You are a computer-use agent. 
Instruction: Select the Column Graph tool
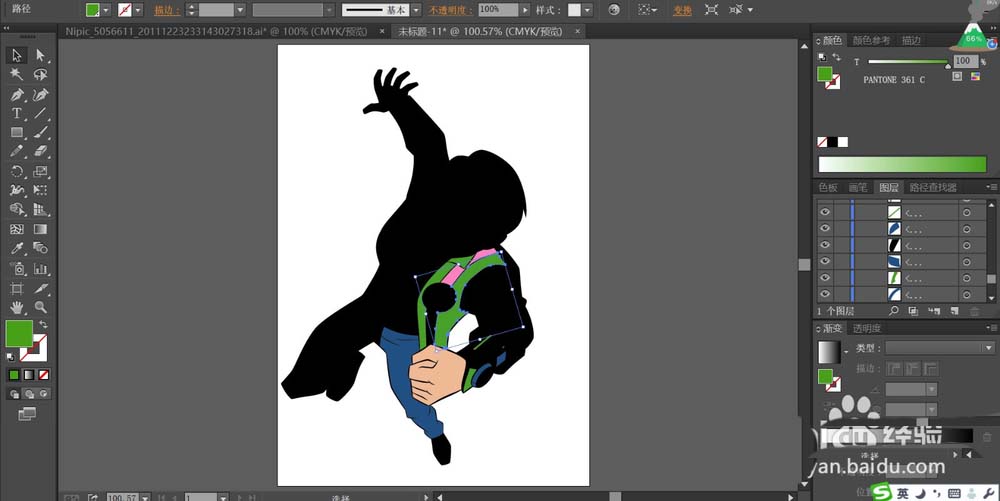41,268
